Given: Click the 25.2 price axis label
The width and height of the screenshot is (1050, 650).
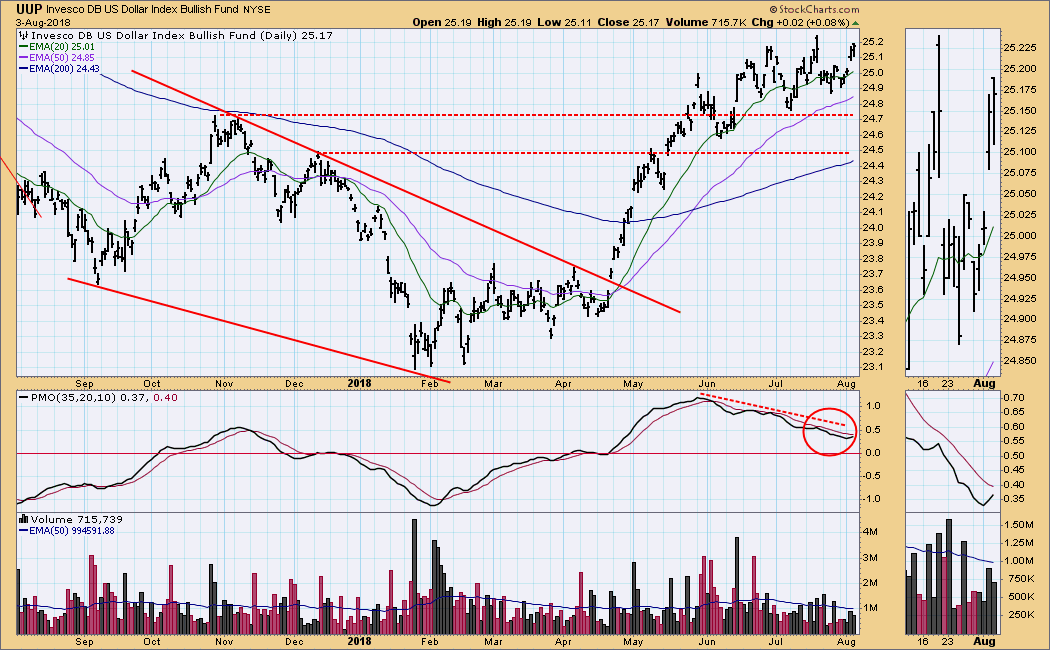Looking at the screenshot, I should click(873, 42).
